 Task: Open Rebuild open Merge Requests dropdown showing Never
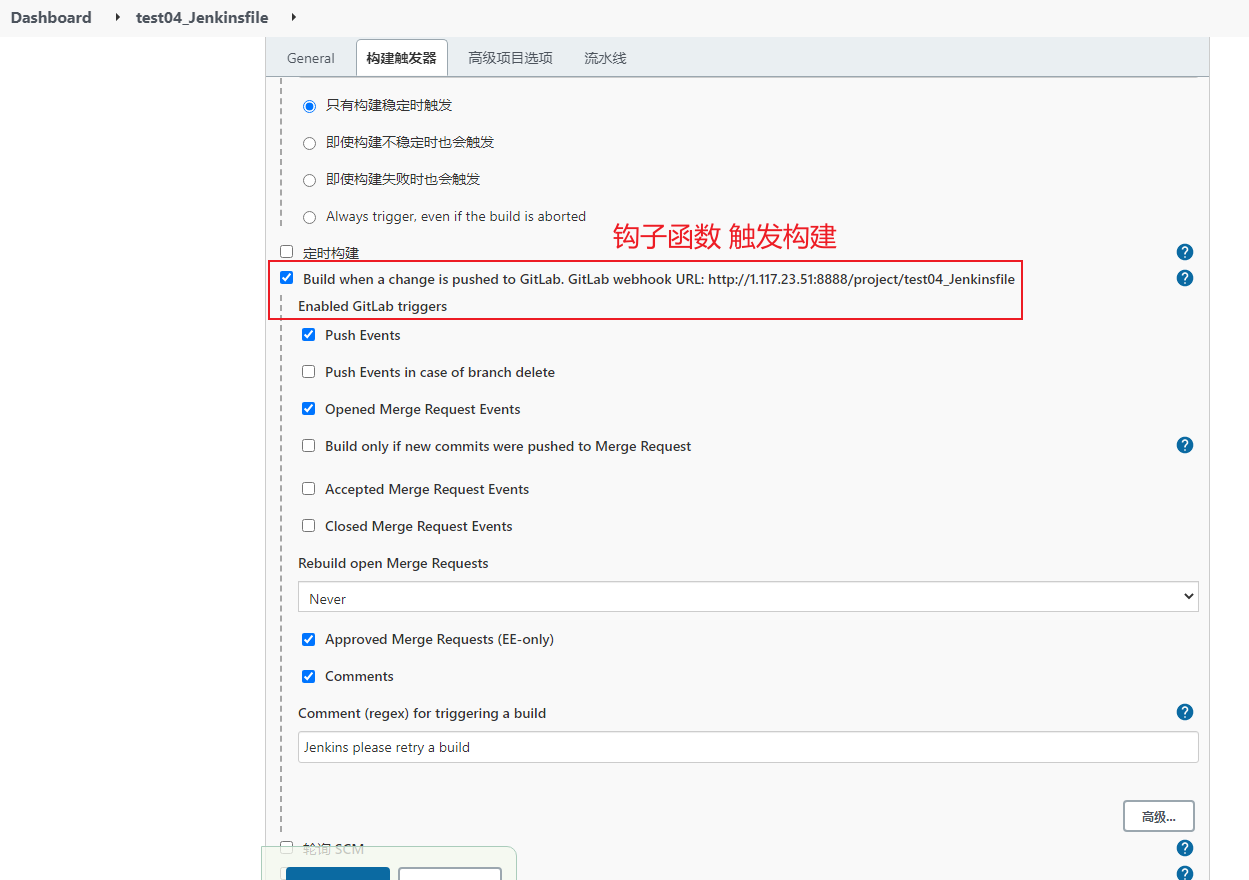(748, 597)
